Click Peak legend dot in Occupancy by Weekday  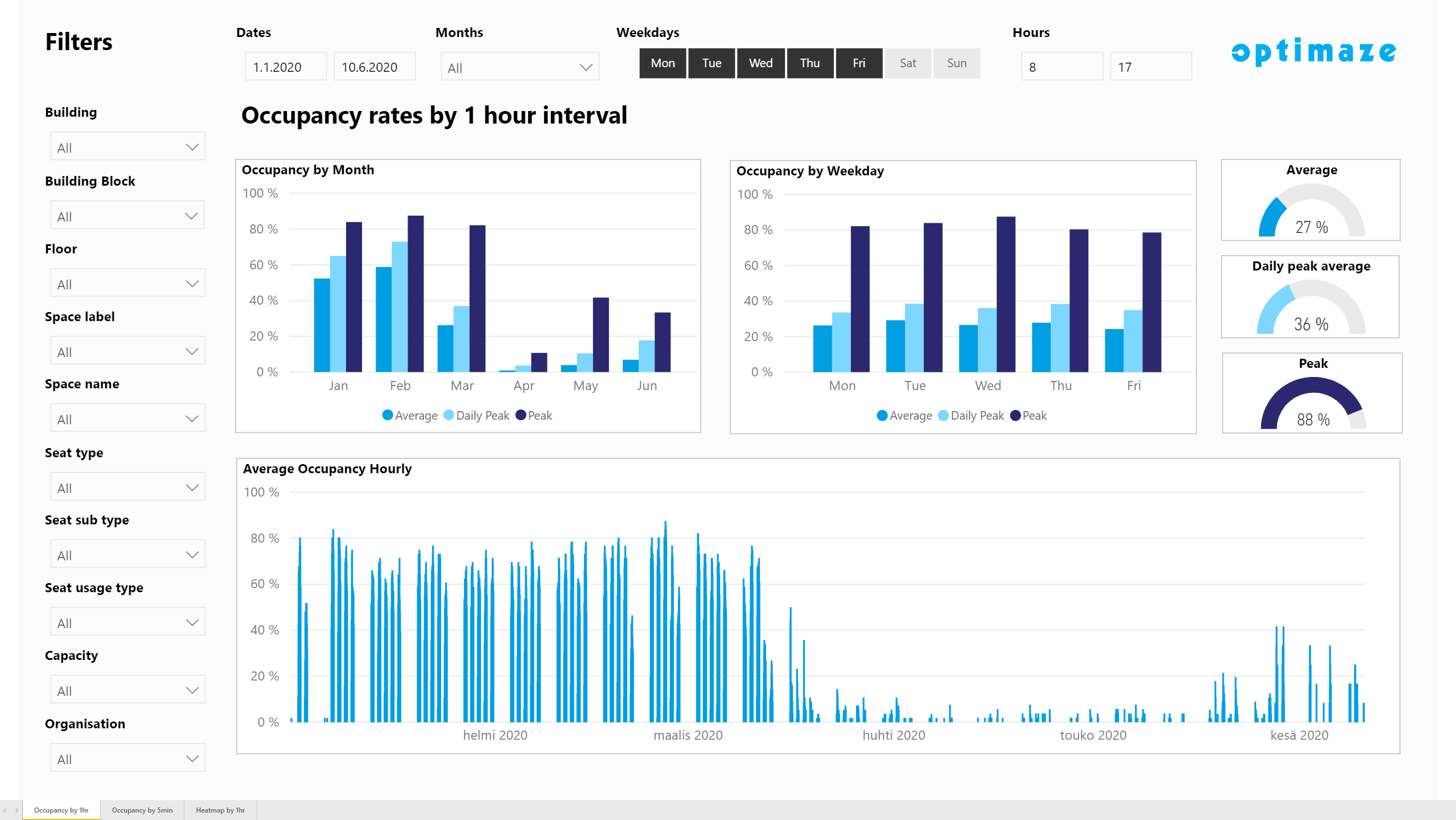pos(1015,416)
